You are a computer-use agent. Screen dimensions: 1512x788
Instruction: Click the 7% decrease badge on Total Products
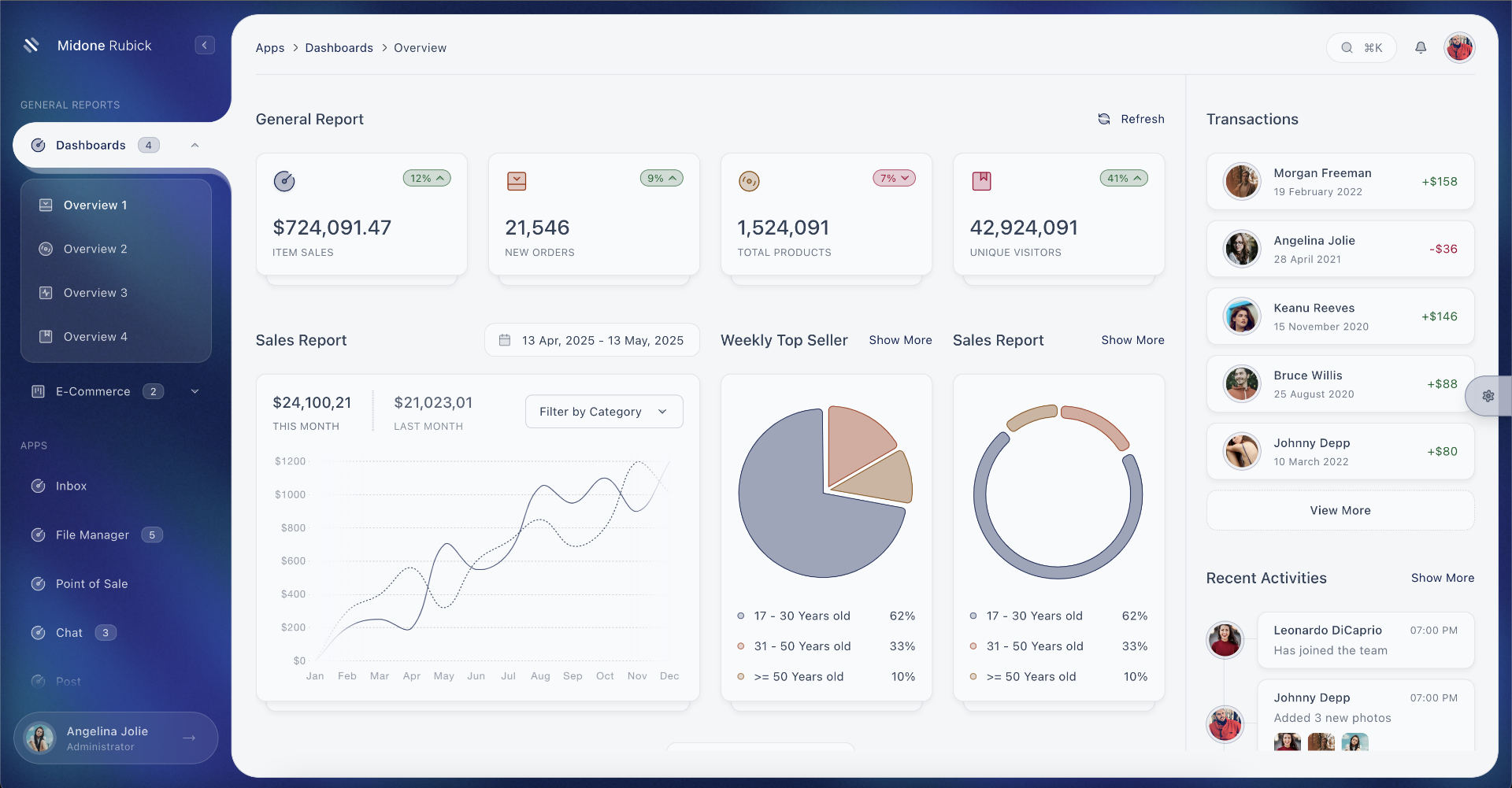[894, 178]
